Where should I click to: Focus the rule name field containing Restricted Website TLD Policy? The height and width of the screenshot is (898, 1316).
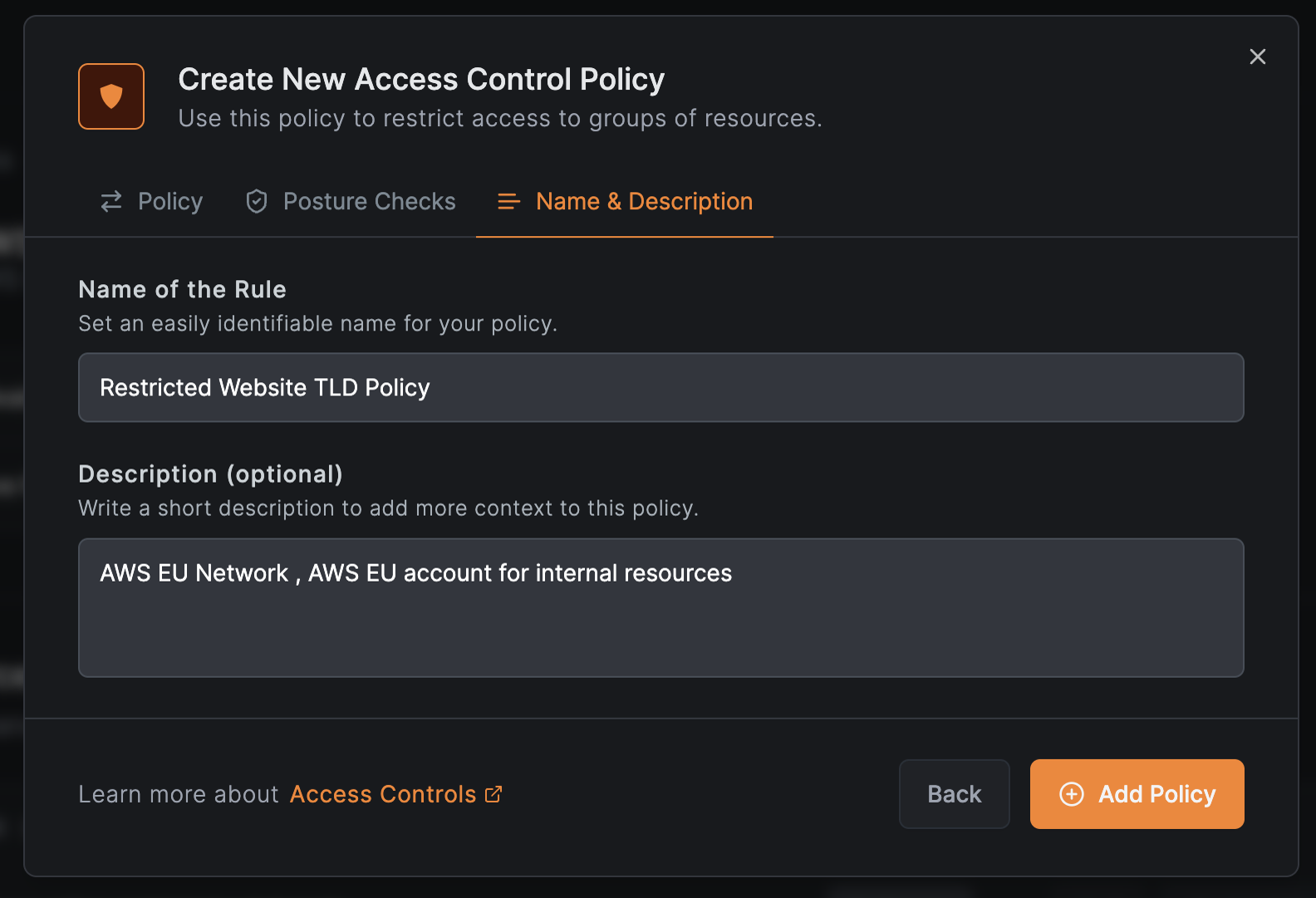660,388
